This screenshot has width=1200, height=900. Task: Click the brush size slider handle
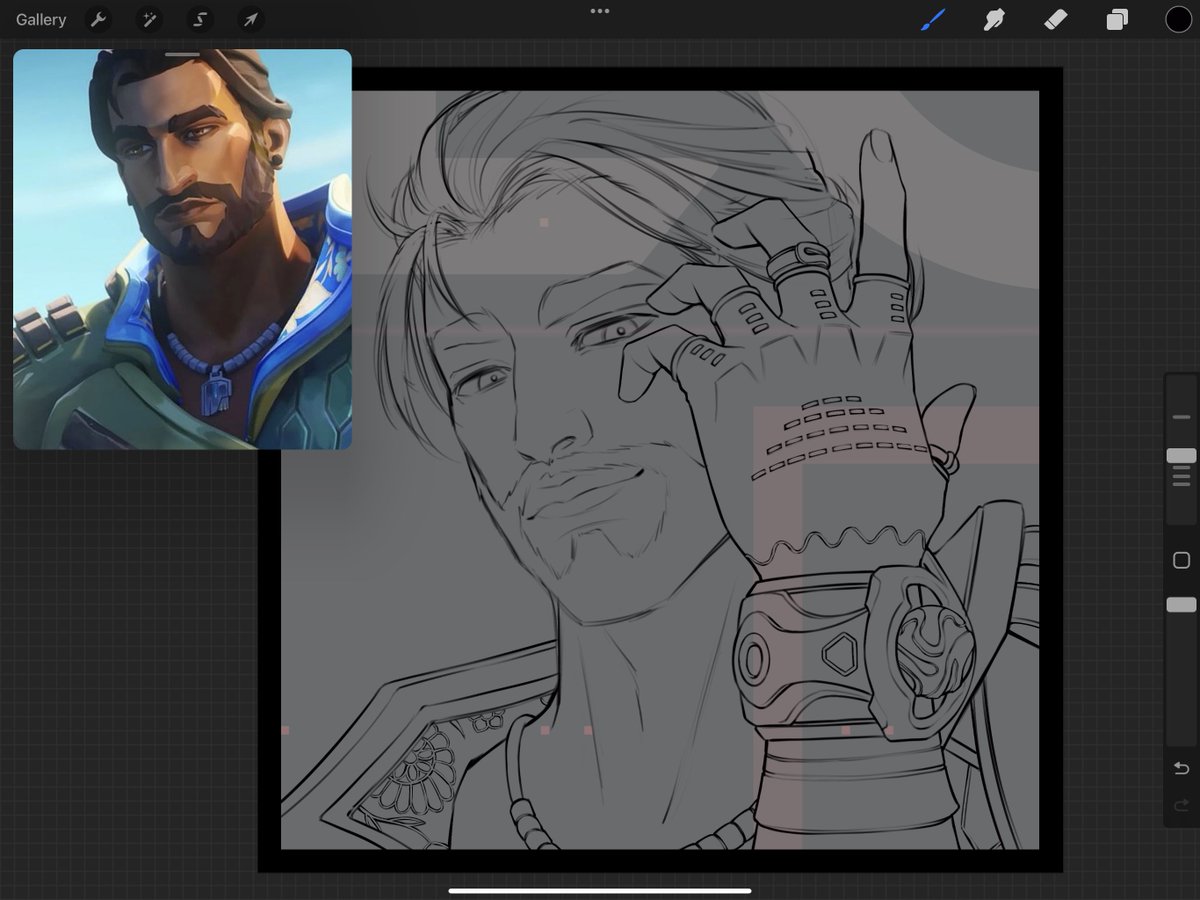(1181, 456)
